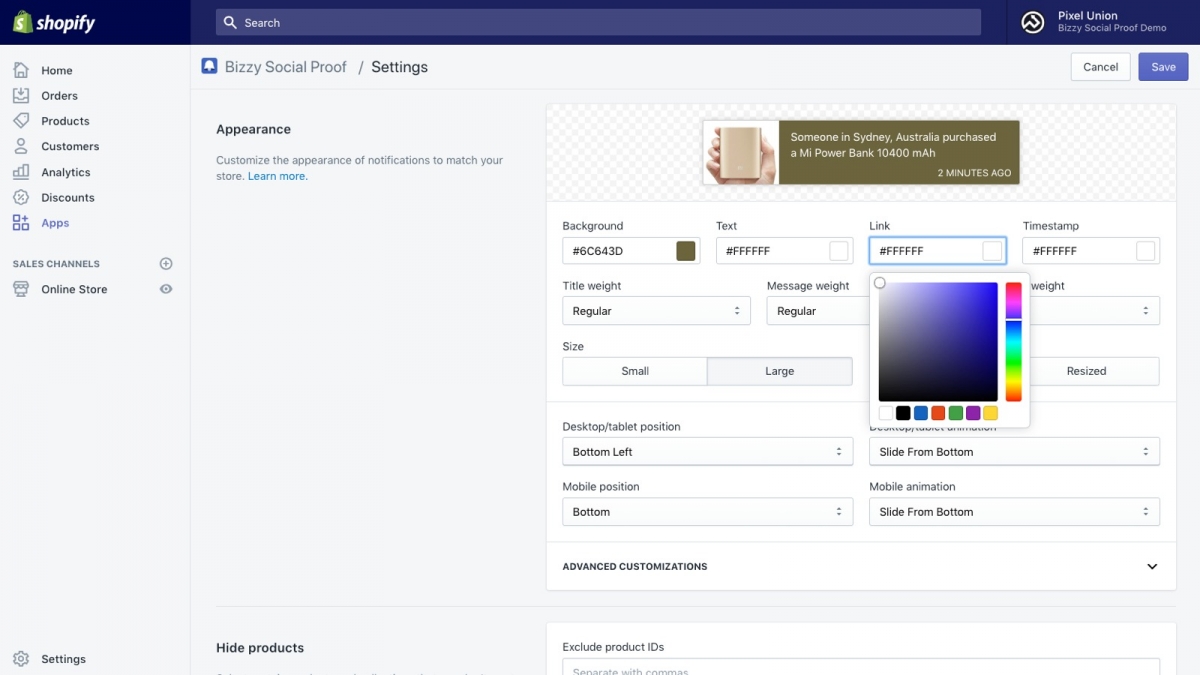Select the Large size option

779,371
